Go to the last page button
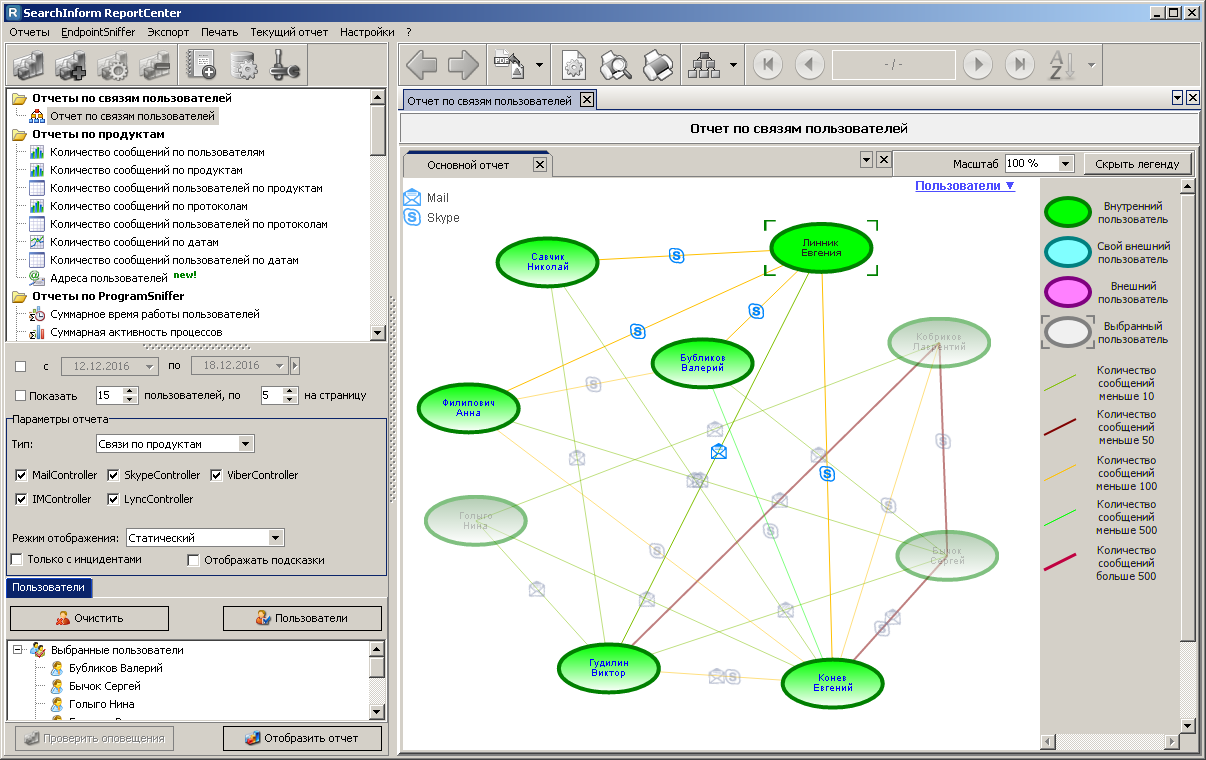Screen dimensions: 1206x760 click(1020, 66)
